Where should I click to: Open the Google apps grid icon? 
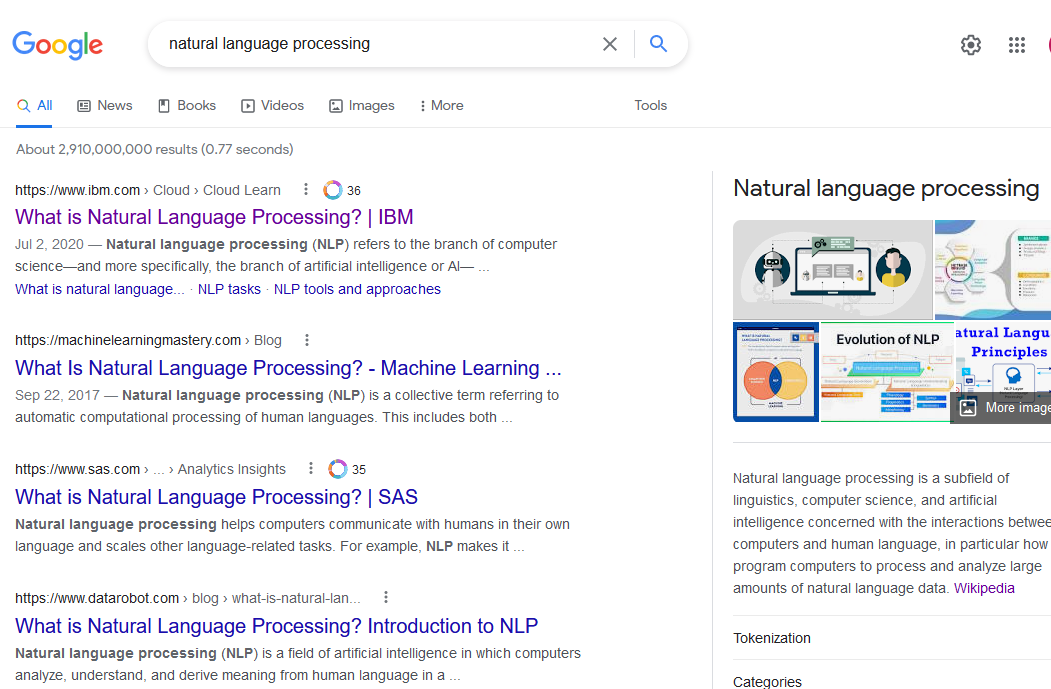1016,45
